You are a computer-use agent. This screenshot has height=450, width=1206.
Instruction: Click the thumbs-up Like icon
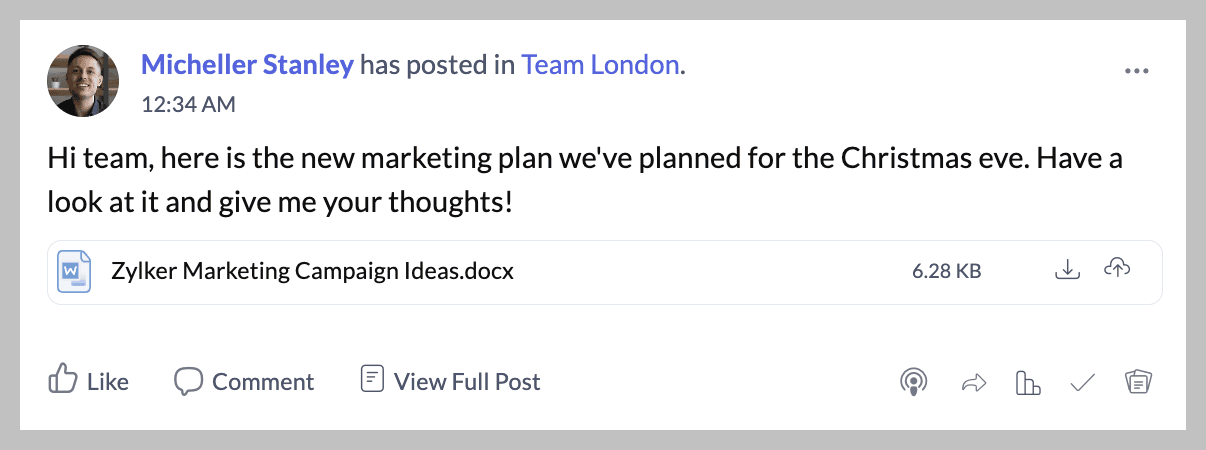[63, 381]
